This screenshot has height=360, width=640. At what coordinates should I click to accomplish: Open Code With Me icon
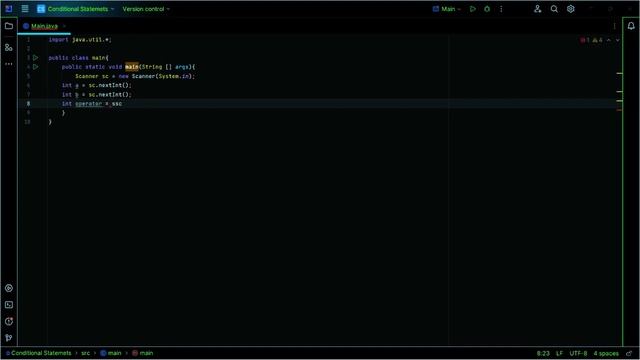(538, 9)
